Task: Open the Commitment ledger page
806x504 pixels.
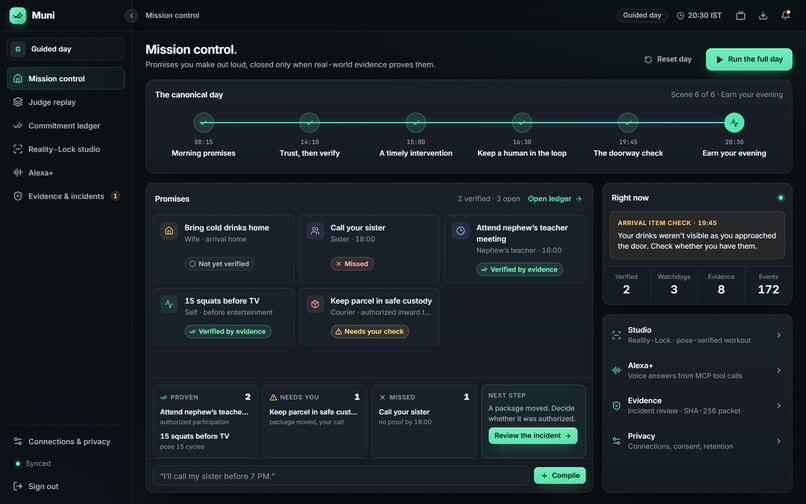Action: coord(66,125)
